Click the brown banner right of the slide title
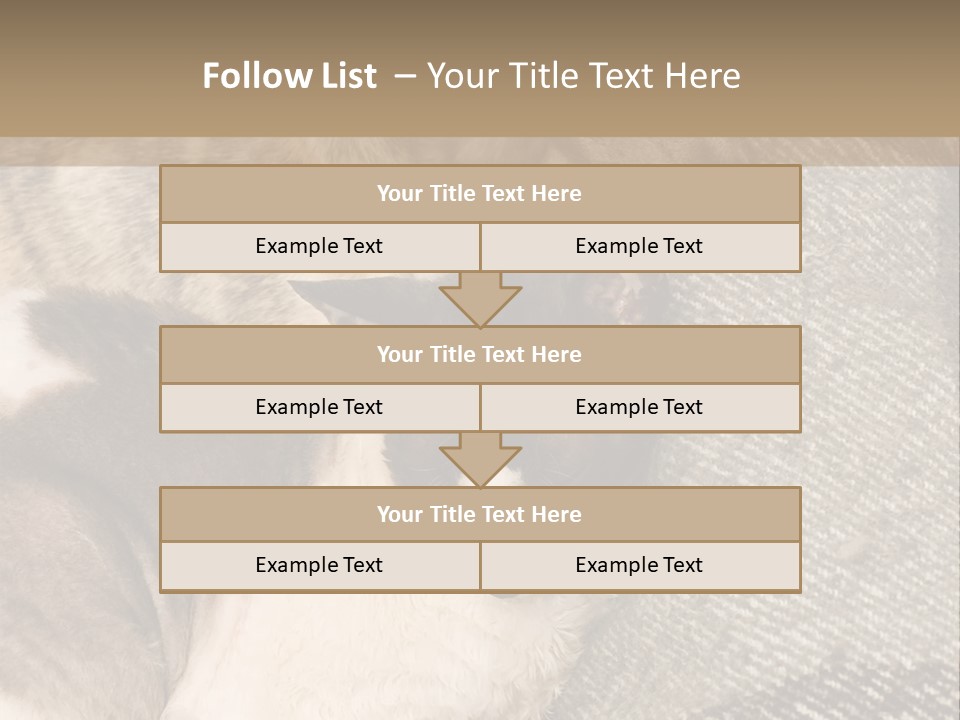960x720 pixels. tap(860, 76)
